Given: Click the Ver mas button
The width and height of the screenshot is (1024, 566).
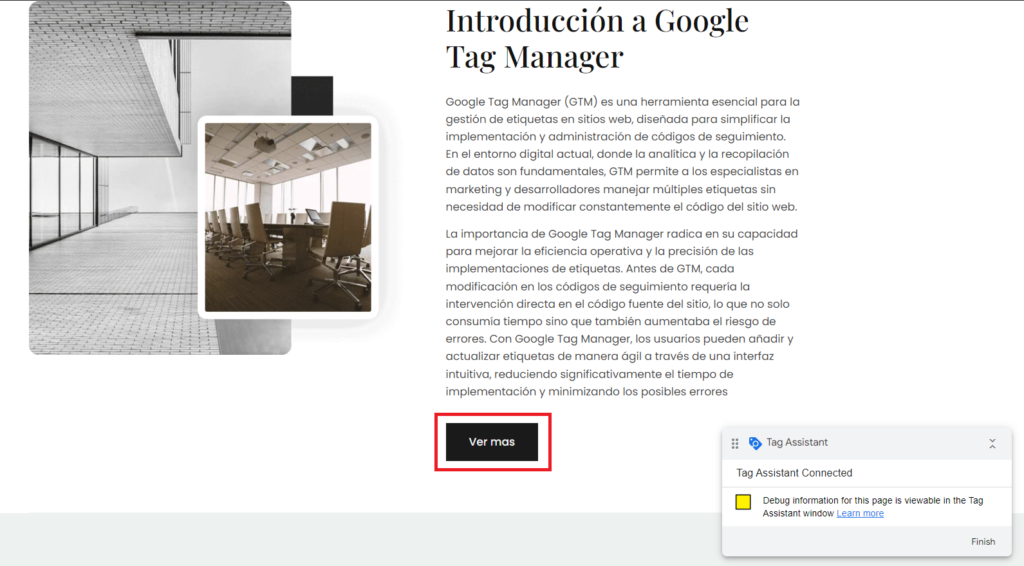Looking at the screenshot, I should coord(492,442).
